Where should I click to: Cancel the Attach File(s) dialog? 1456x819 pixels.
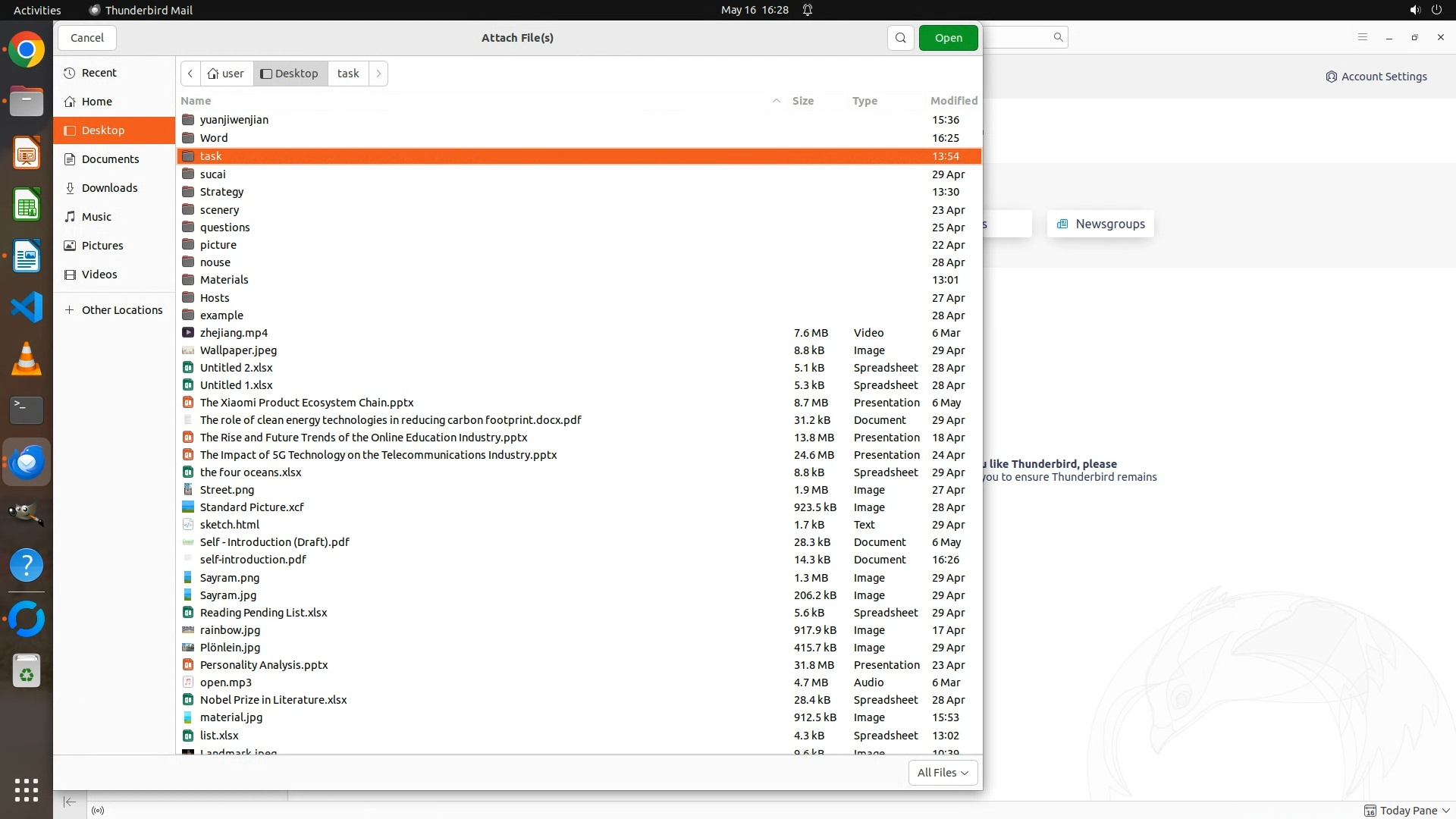(x=87, y=38)
